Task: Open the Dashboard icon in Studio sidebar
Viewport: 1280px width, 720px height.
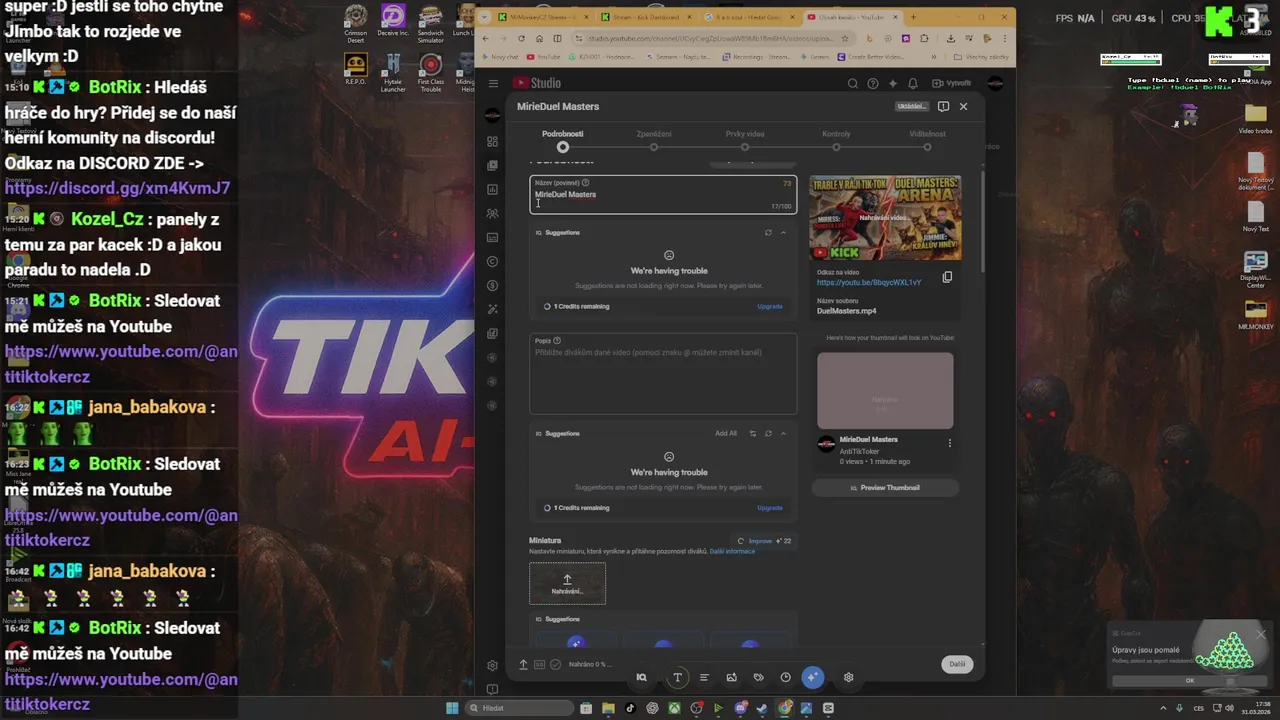Action: tap(492, 141)
